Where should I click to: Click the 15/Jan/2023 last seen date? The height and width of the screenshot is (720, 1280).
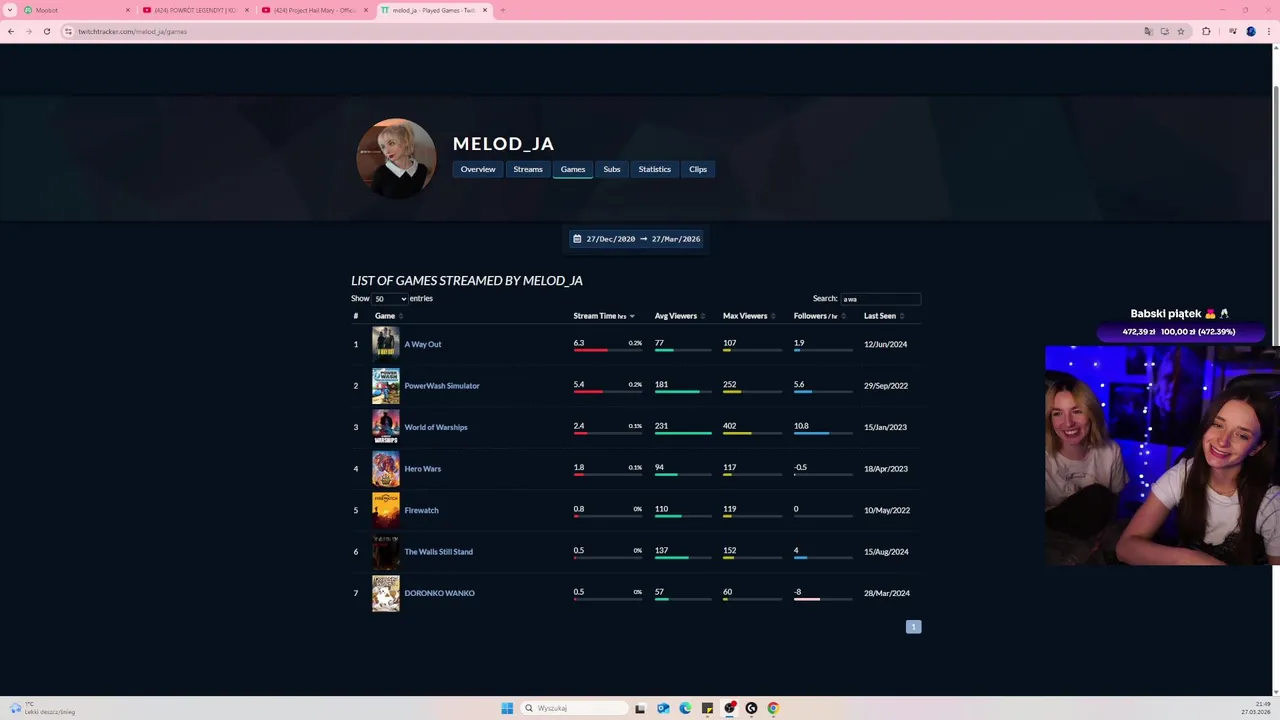(x=886, y=427)
